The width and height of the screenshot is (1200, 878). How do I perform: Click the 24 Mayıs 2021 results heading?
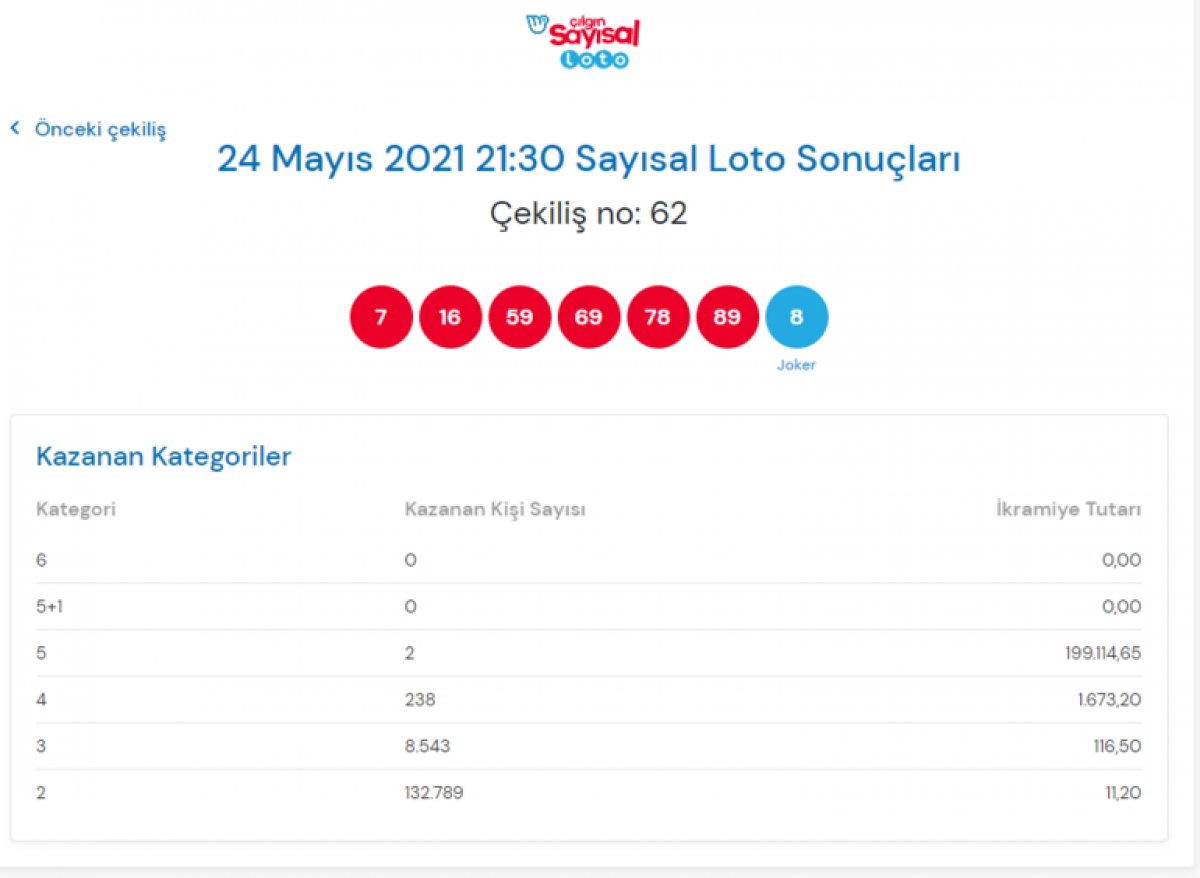point(588,159)
